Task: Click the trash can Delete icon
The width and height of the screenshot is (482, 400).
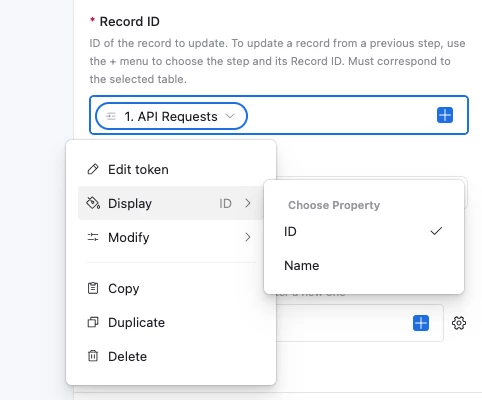Action: pyautogui.click(x=93, y=356)
